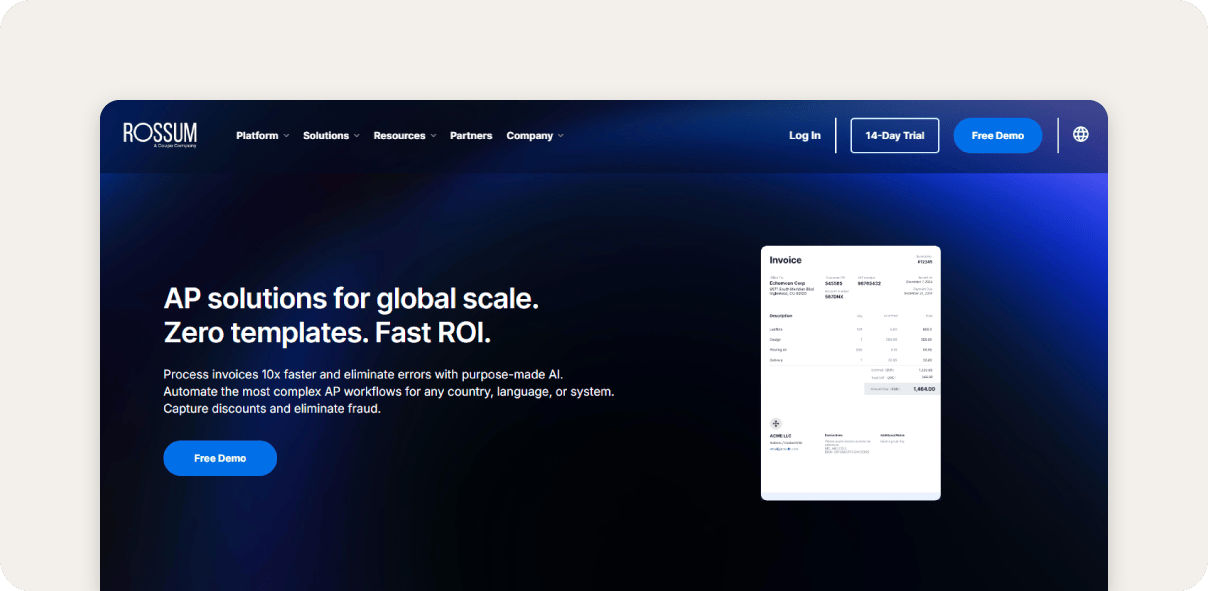Start the 14-Day Trial button
The width and height of the screenshot is (1208, 591).
pyautogui.click(x=895, y=135)
